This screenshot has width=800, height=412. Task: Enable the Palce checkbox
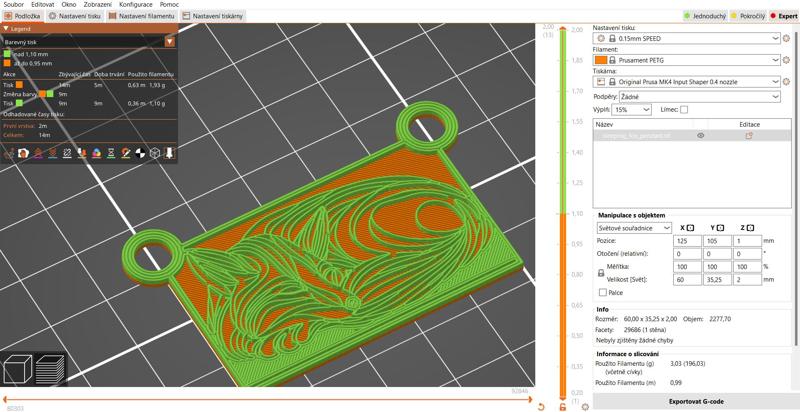tap(603, 293)
